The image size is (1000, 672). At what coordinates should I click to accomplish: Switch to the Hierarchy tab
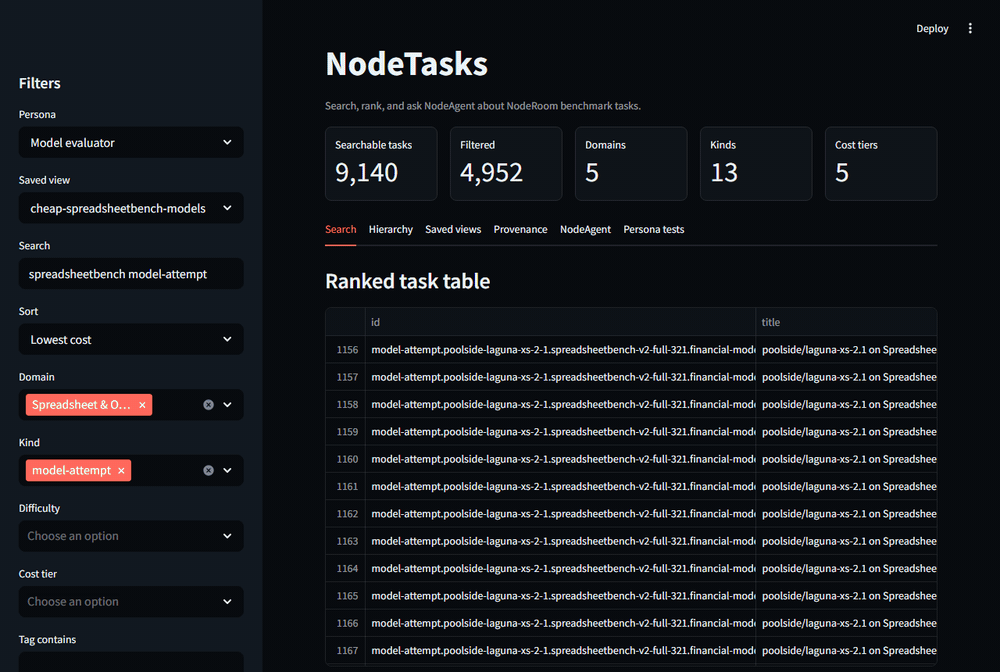(x=390, y=230)
